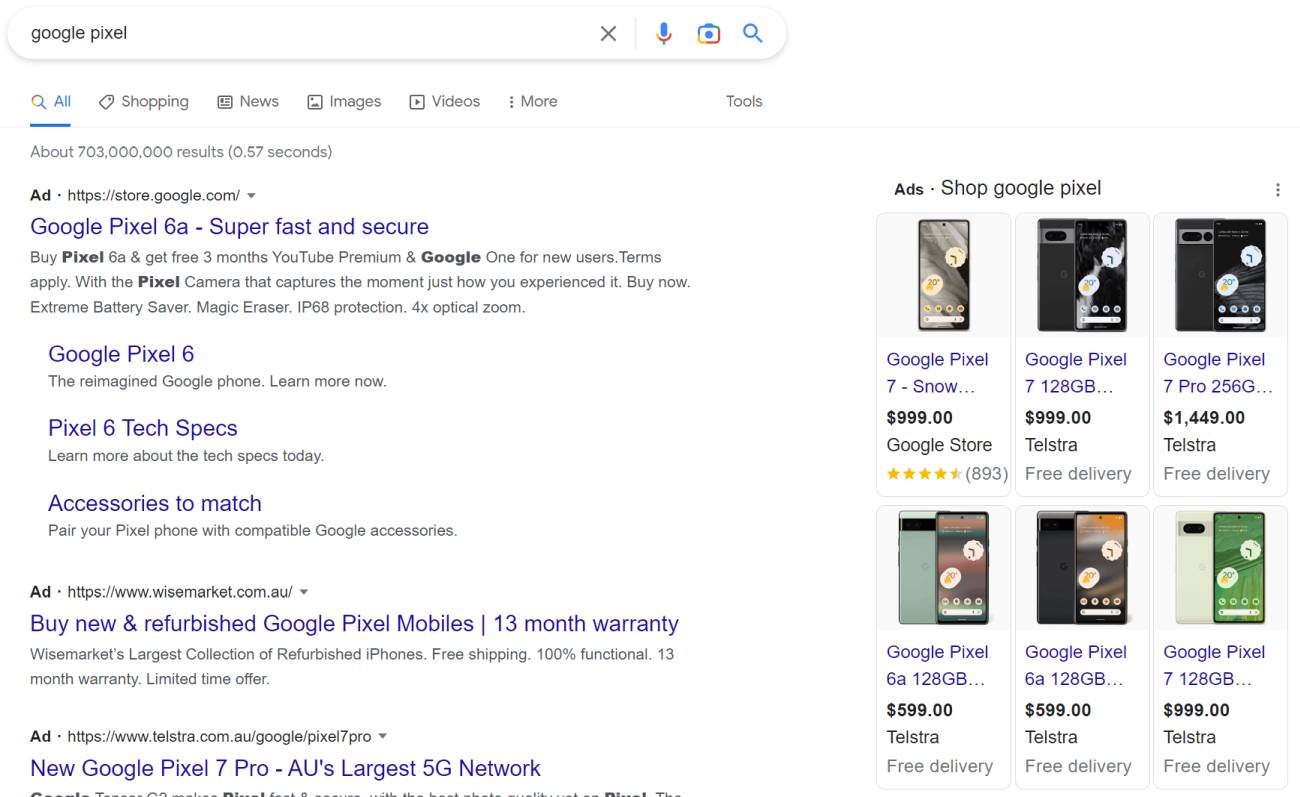The height and width of the screenshot is (797, 1300).
Task: Open the Pixel 6 Tech Specs link
Action: [x=143, y=428]
